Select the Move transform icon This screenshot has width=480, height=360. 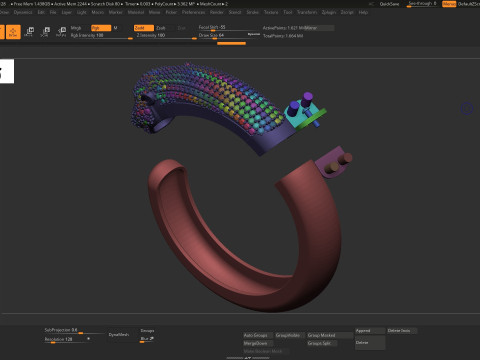(x=29, y=32)
